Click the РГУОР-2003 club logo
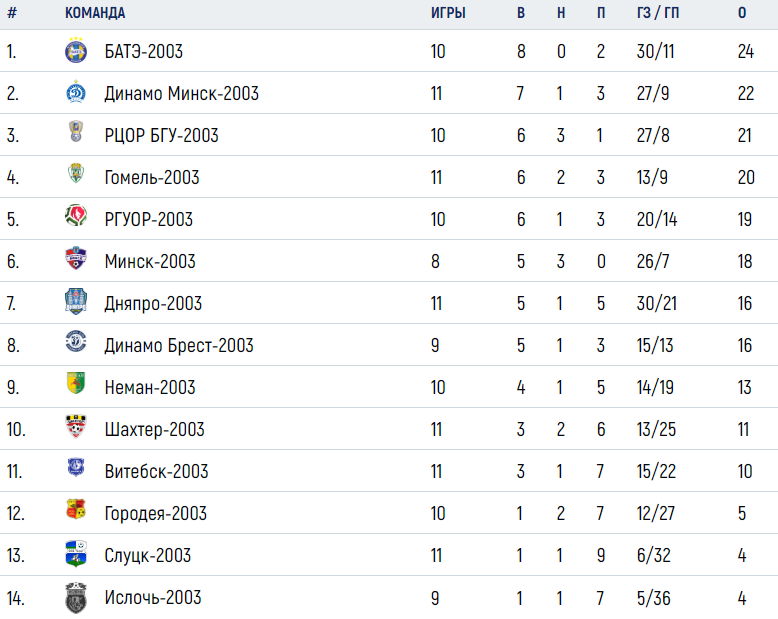Screen dimensions: 778x619 tap(76, 216)
